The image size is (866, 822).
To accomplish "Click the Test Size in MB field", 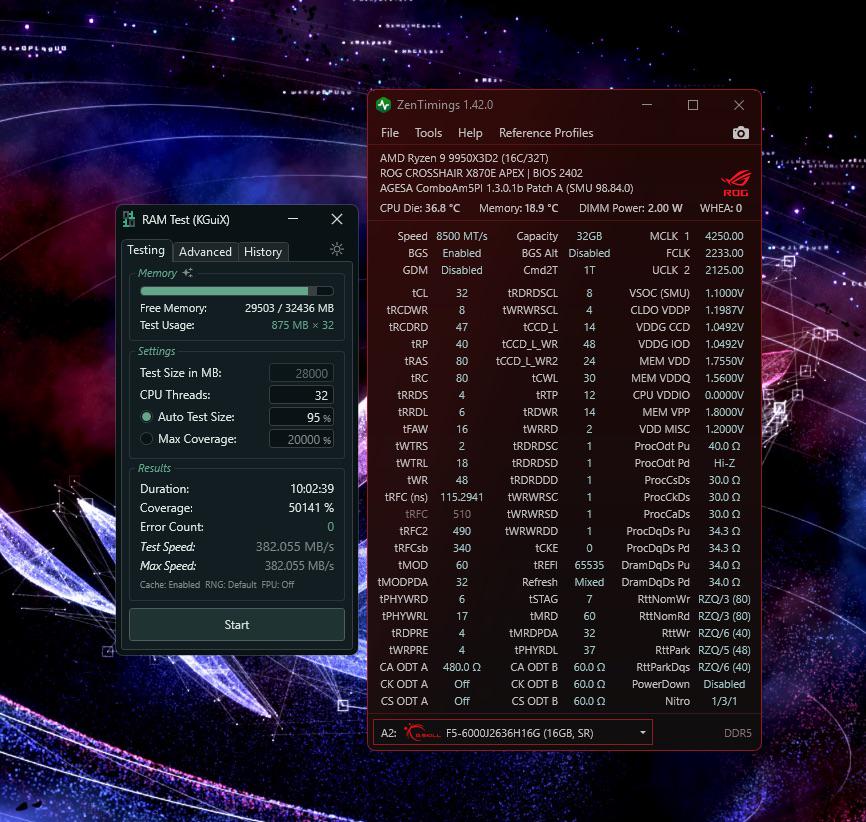I will pyautogui.click(x=301, y=373).
